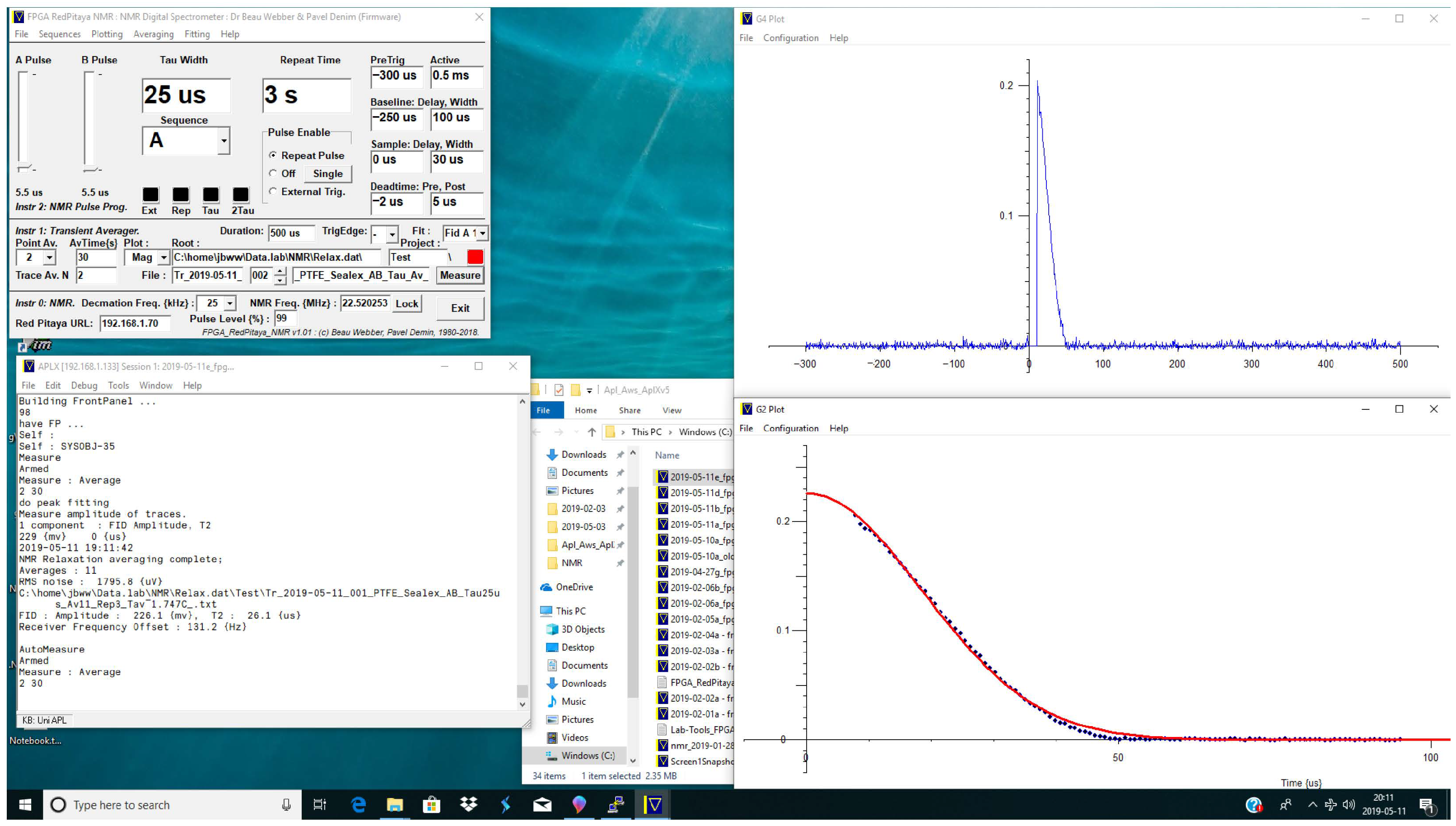
Task: Click Task View icon on taskbar
Action: 319,804
